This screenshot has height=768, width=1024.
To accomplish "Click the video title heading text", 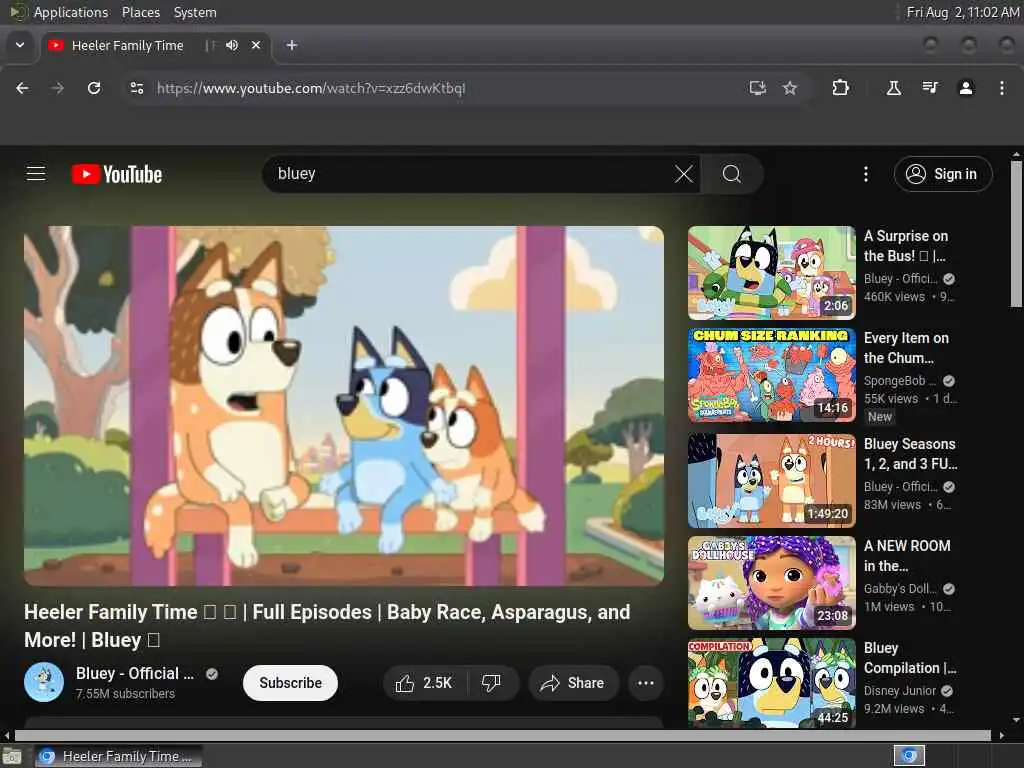I will [x=327, y=626].
